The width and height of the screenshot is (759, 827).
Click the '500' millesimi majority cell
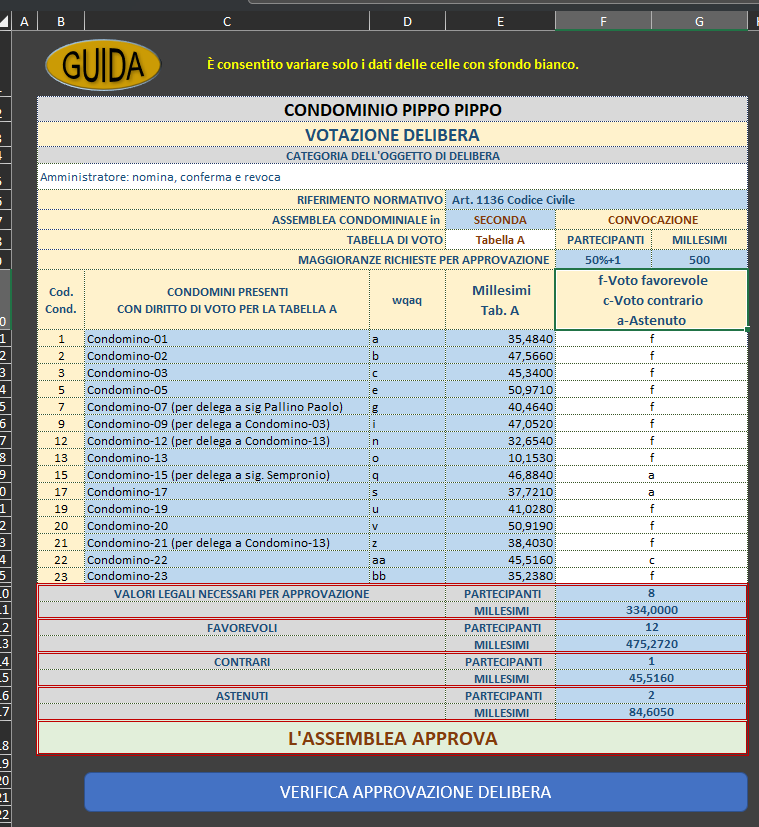click(x=699, y=260)
